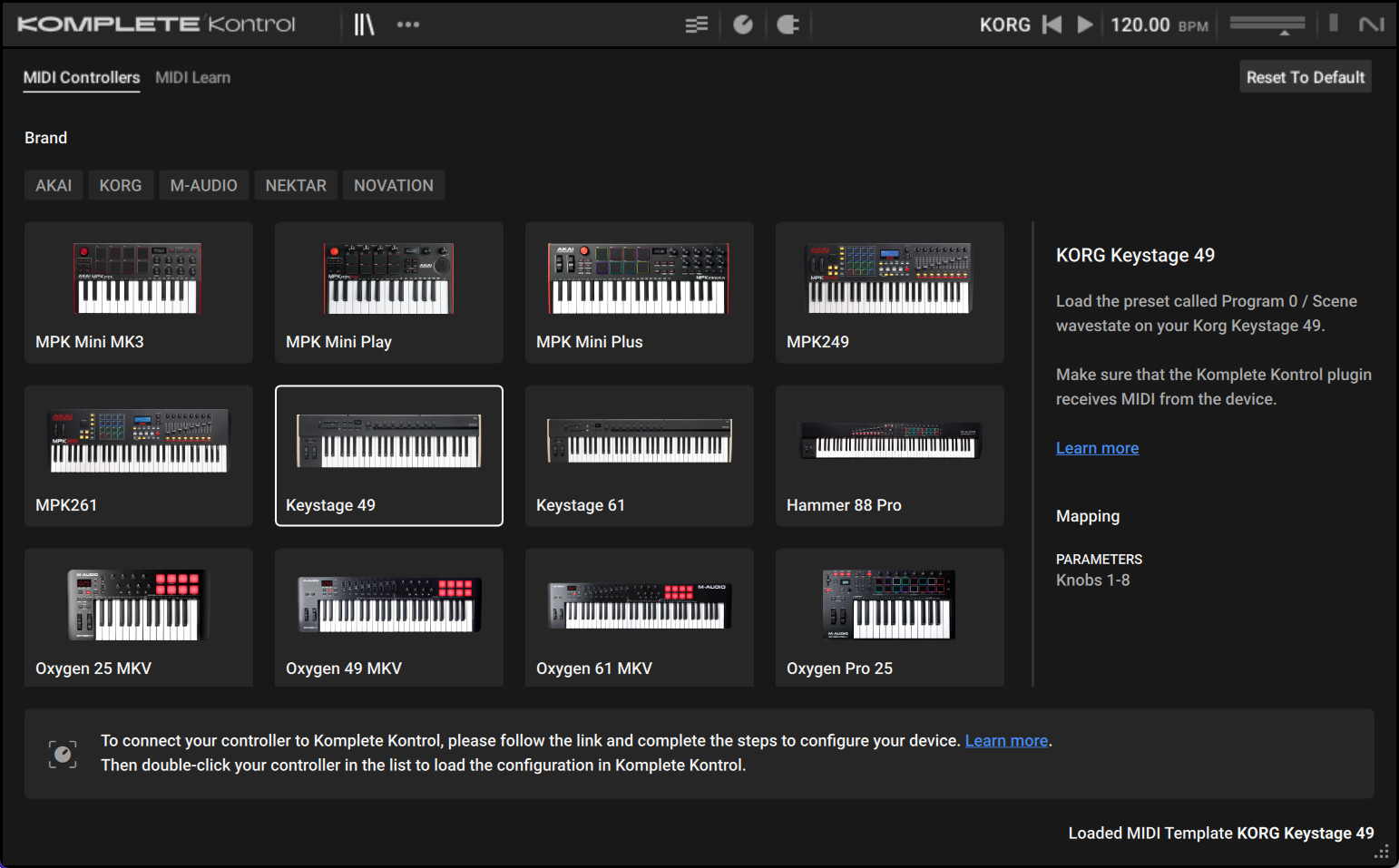Click the KORG Keystage 49 heading
Viewport: 1399px width, 868px height.
(1135, 256)
